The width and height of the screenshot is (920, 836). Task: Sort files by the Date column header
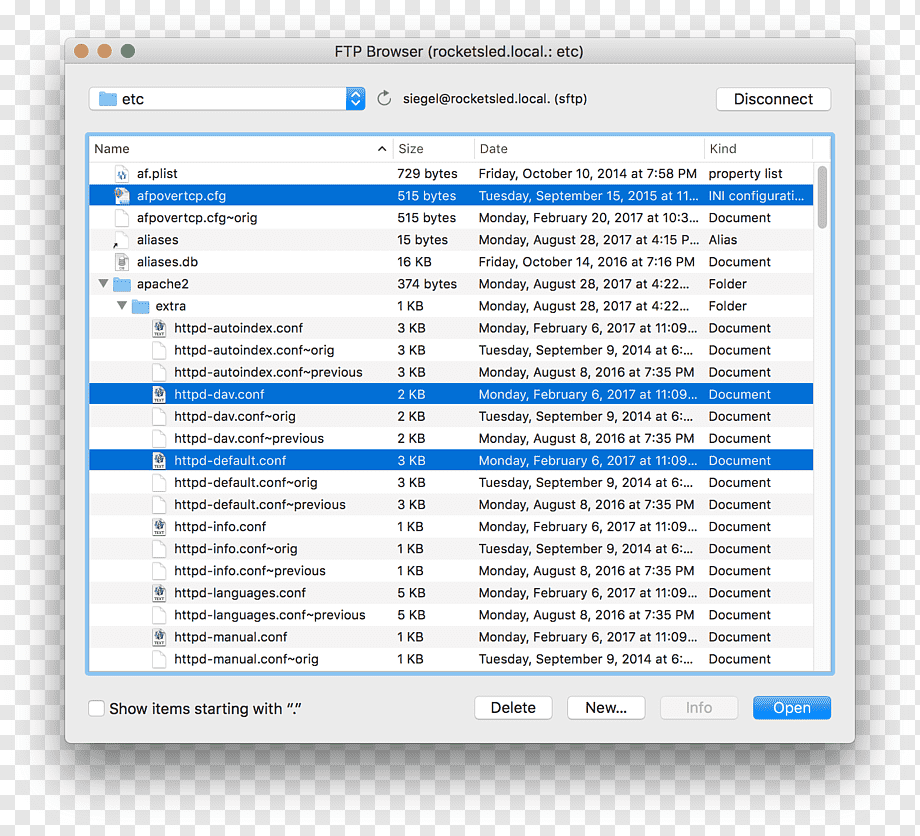[x=589, y=149]
